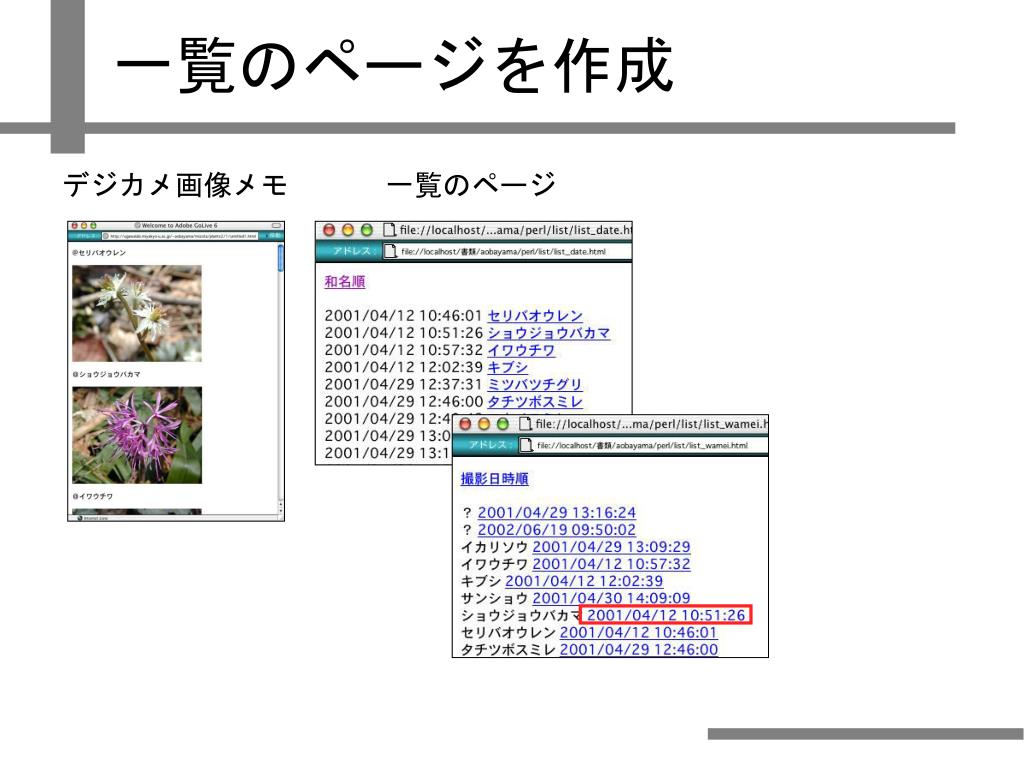This screenshot has height=768, width=1024.
Task: Open the 和名順 link in list_date window
Action: pos(345,281)
